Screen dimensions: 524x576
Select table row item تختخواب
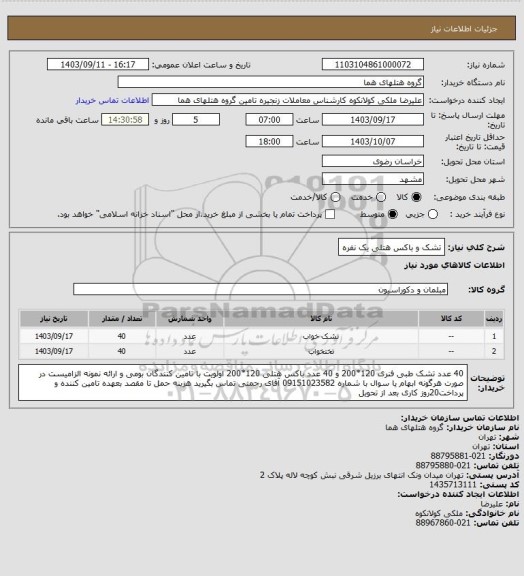click(x=321, y=351)
